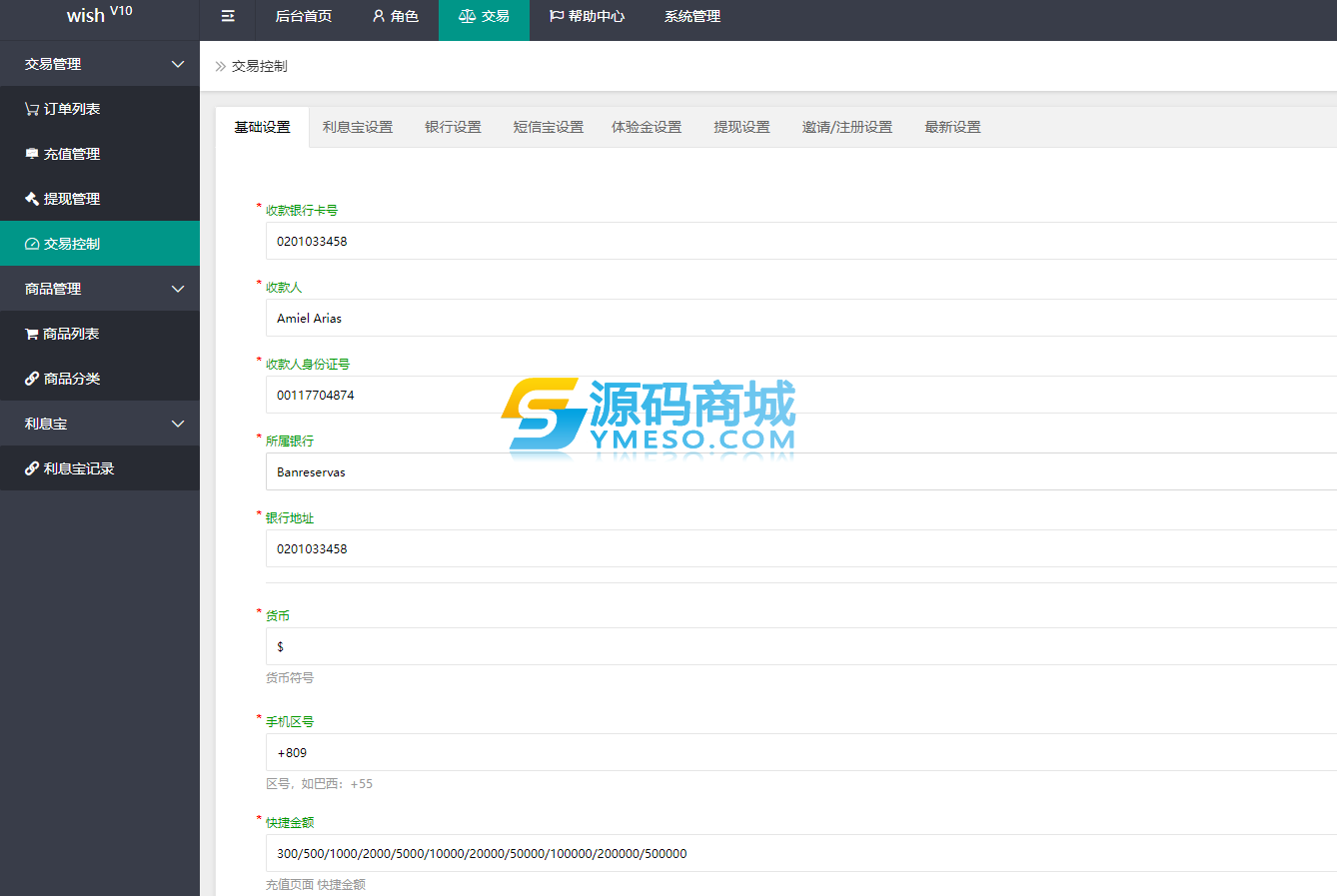Click the user icon next to 角色
This screenshot has width=1337, height=896.
[x=379, y=16]
